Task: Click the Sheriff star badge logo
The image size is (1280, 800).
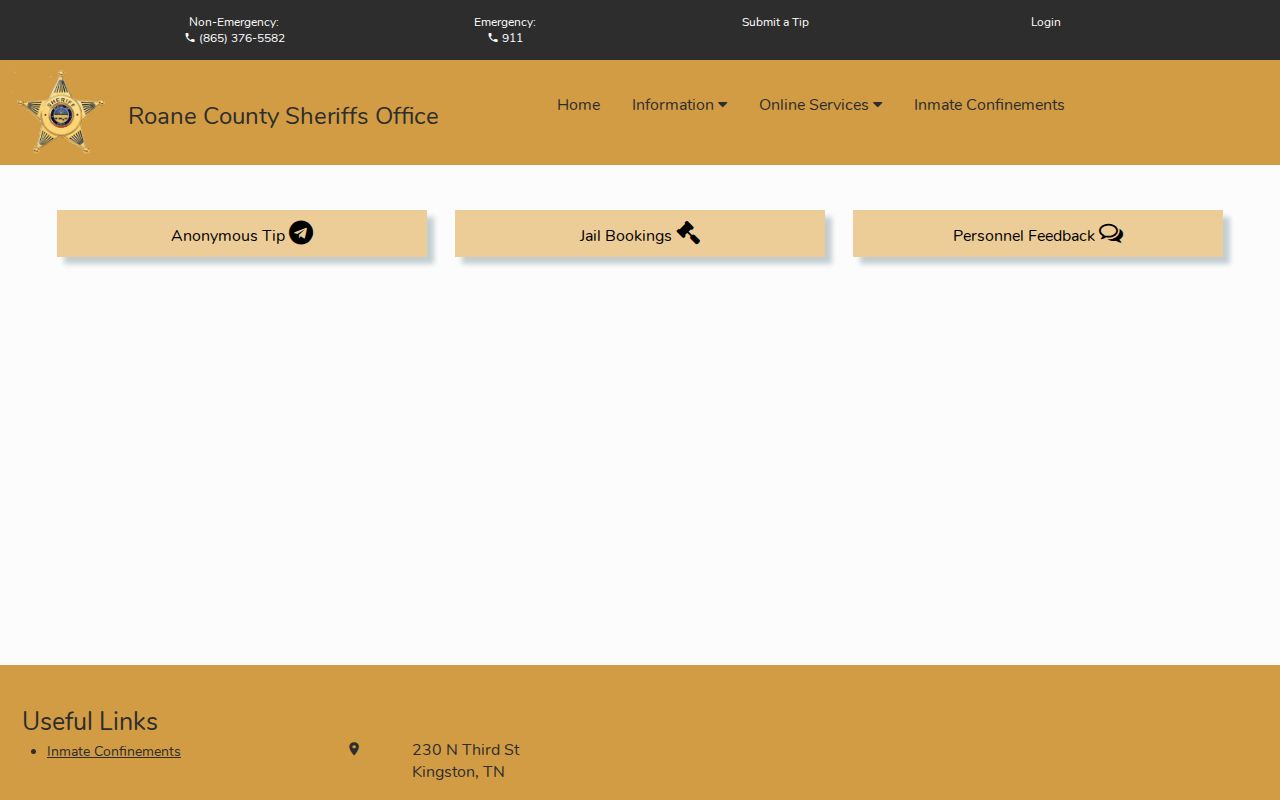Action: click(x=60, y=112)
